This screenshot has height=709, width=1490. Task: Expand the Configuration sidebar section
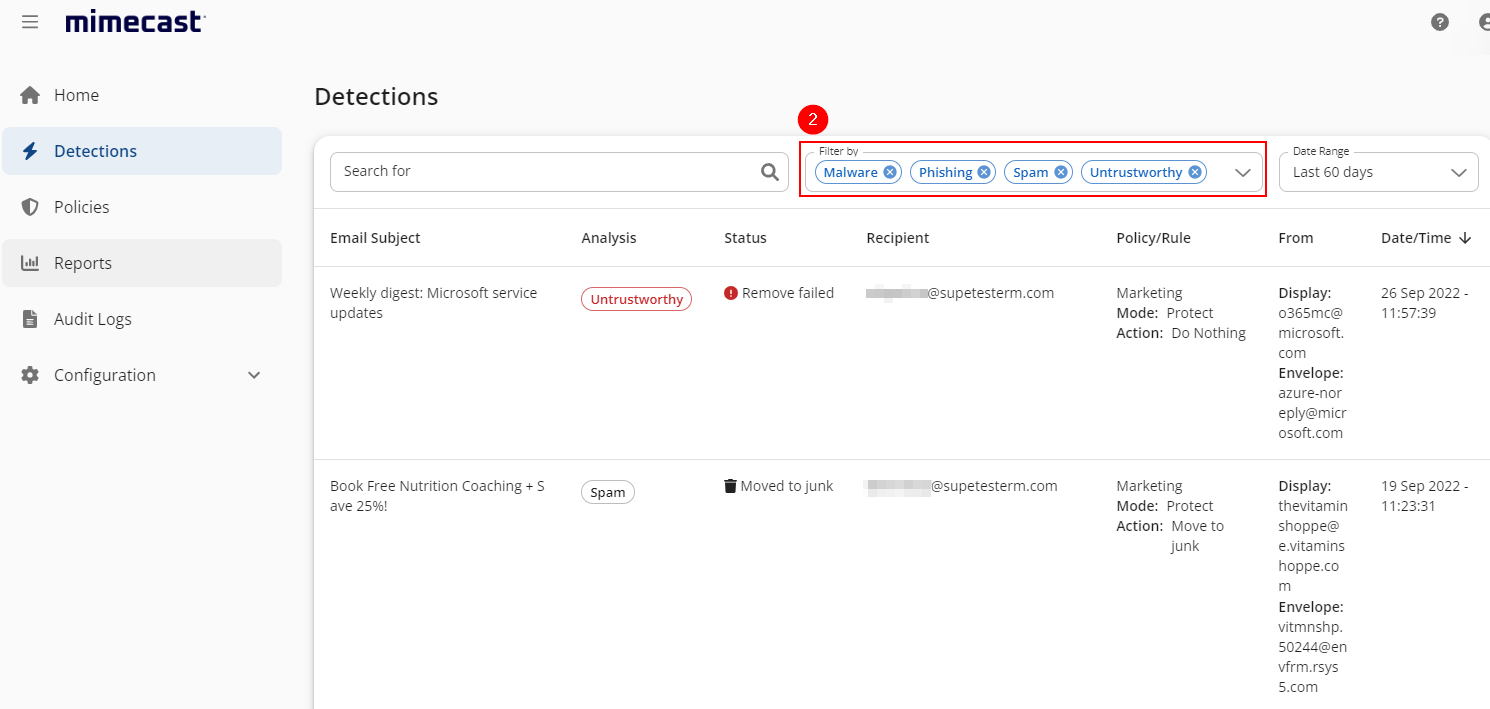coord(254,374)
